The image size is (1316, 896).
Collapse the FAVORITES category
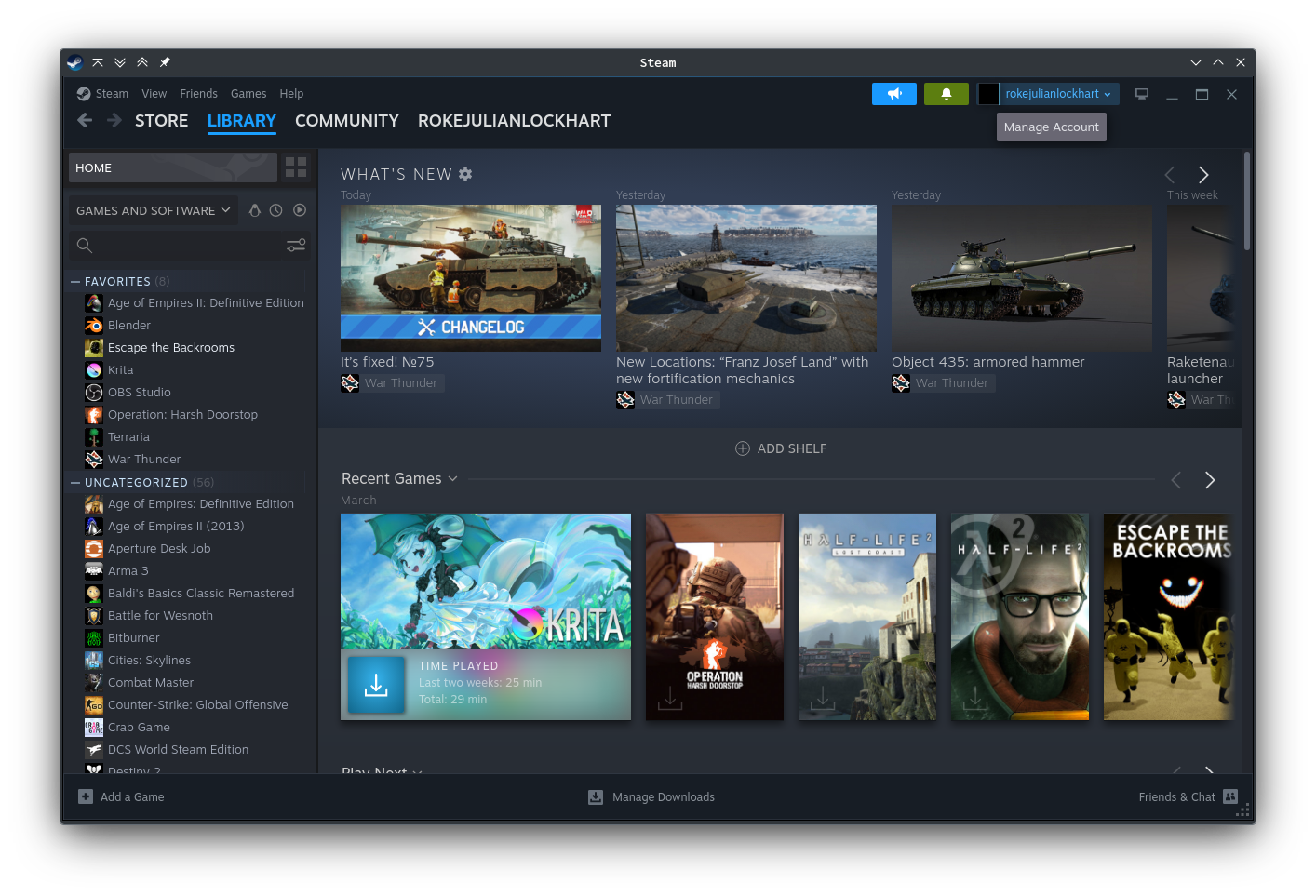(75, 281)
